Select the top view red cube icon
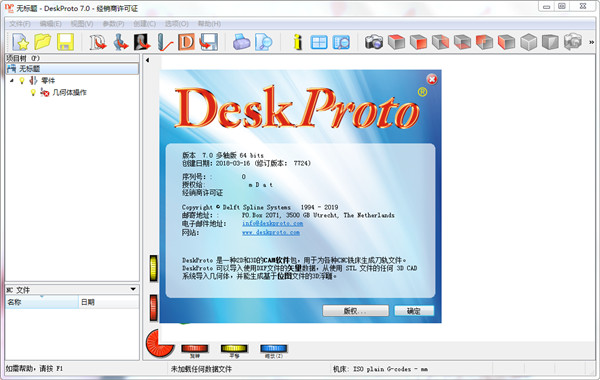The image size is (600, 380). click(x=396, y=42)
